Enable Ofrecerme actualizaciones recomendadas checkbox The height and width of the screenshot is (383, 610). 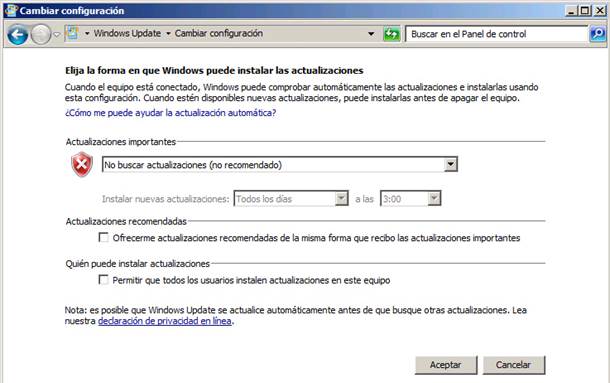(x=103, y=237)
